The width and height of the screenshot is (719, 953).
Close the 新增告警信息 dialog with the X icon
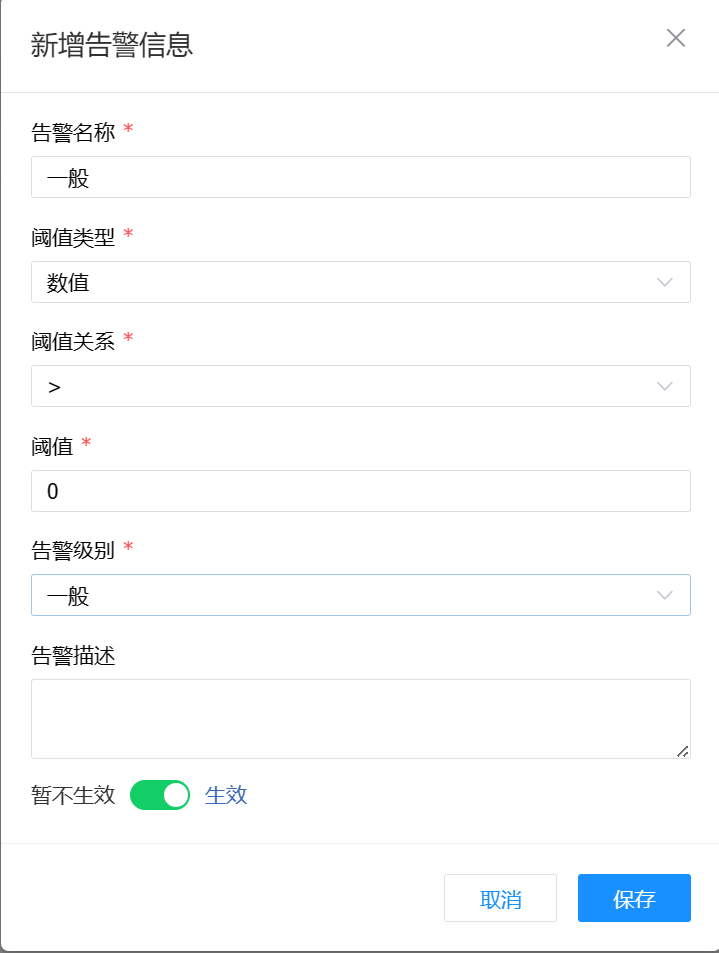pos(676,38)
